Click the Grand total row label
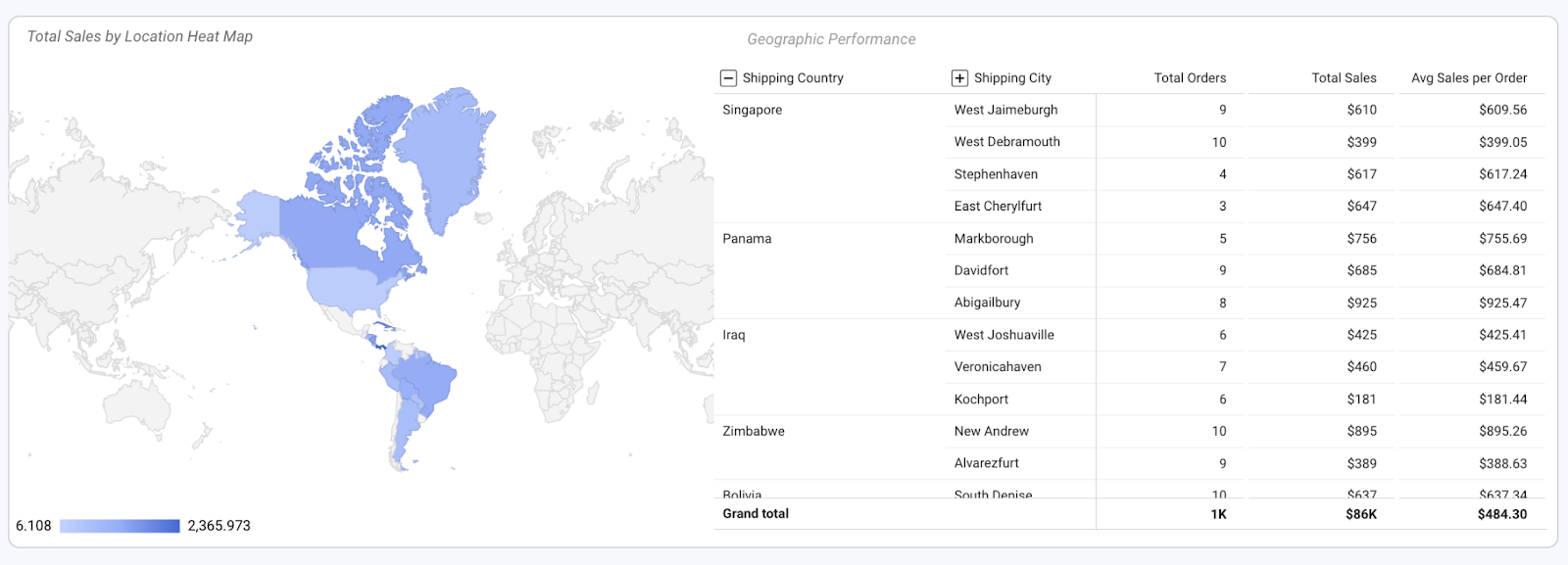 [x=756, y=514]
